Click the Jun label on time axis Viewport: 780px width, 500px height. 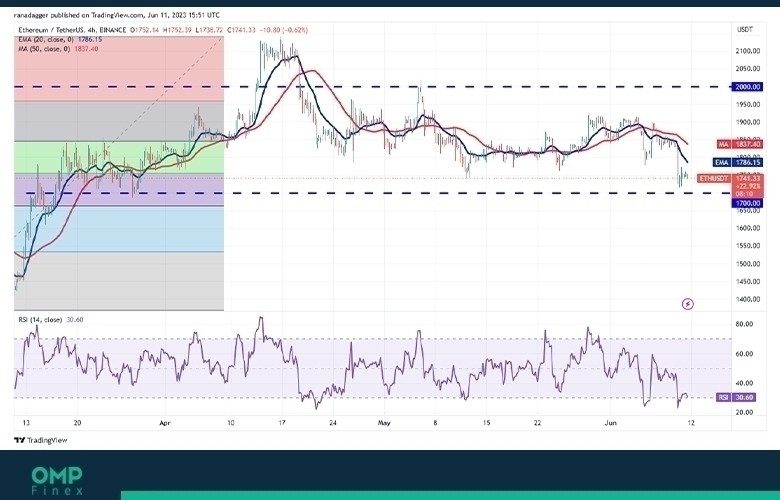[x=610, y=423]
